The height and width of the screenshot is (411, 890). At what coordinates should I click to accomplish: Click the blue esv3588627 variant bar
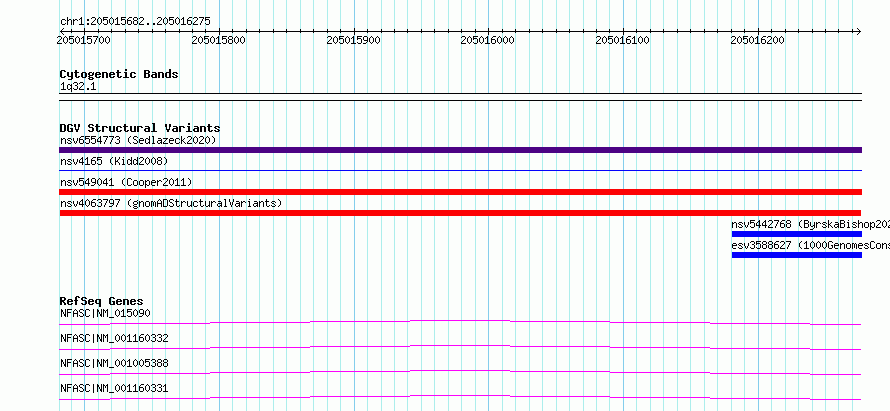click(x=797, y=255)
